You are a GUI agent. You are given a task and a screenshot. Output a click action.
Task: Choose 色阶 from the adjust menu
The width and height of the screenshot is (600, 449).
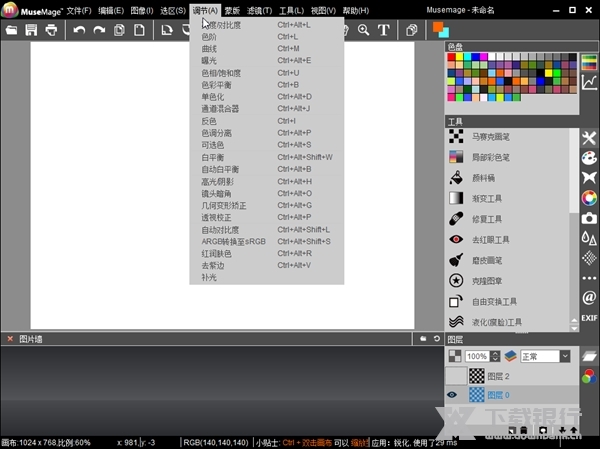click(267, 37)
